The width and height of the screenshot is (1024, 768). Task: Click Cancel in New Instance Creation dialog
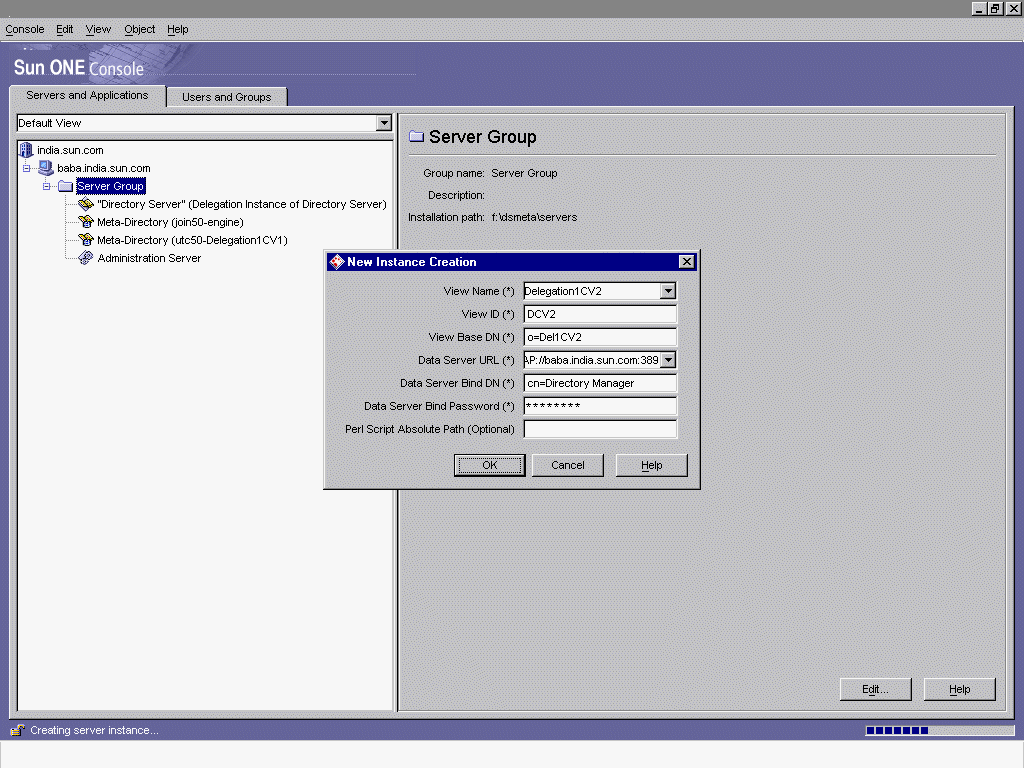(x=568, y=465)
